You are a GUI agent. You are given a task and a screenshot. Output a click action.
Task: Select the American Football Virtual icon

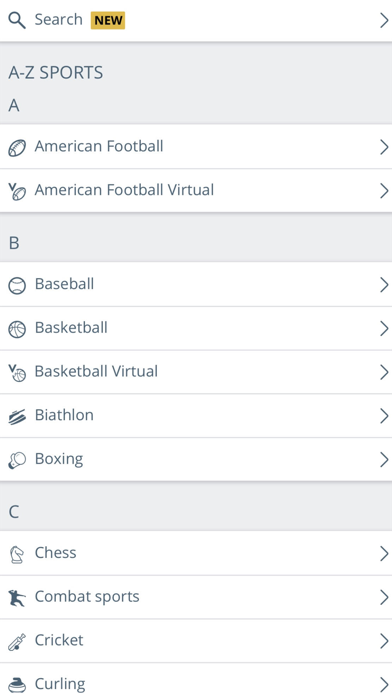pyautogui.click(x=17, y=192)
